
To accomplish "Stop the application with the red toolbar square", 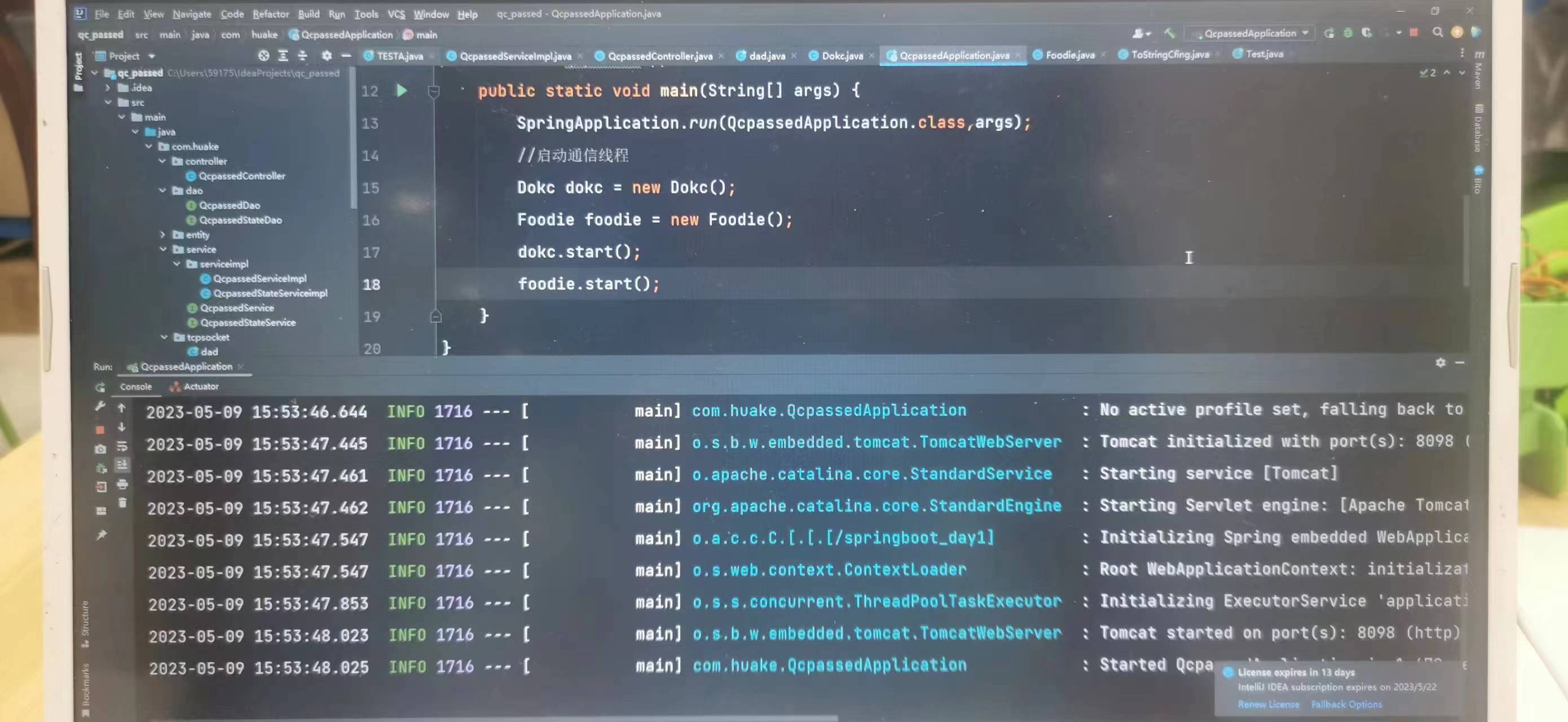I will pos(1413,32).
